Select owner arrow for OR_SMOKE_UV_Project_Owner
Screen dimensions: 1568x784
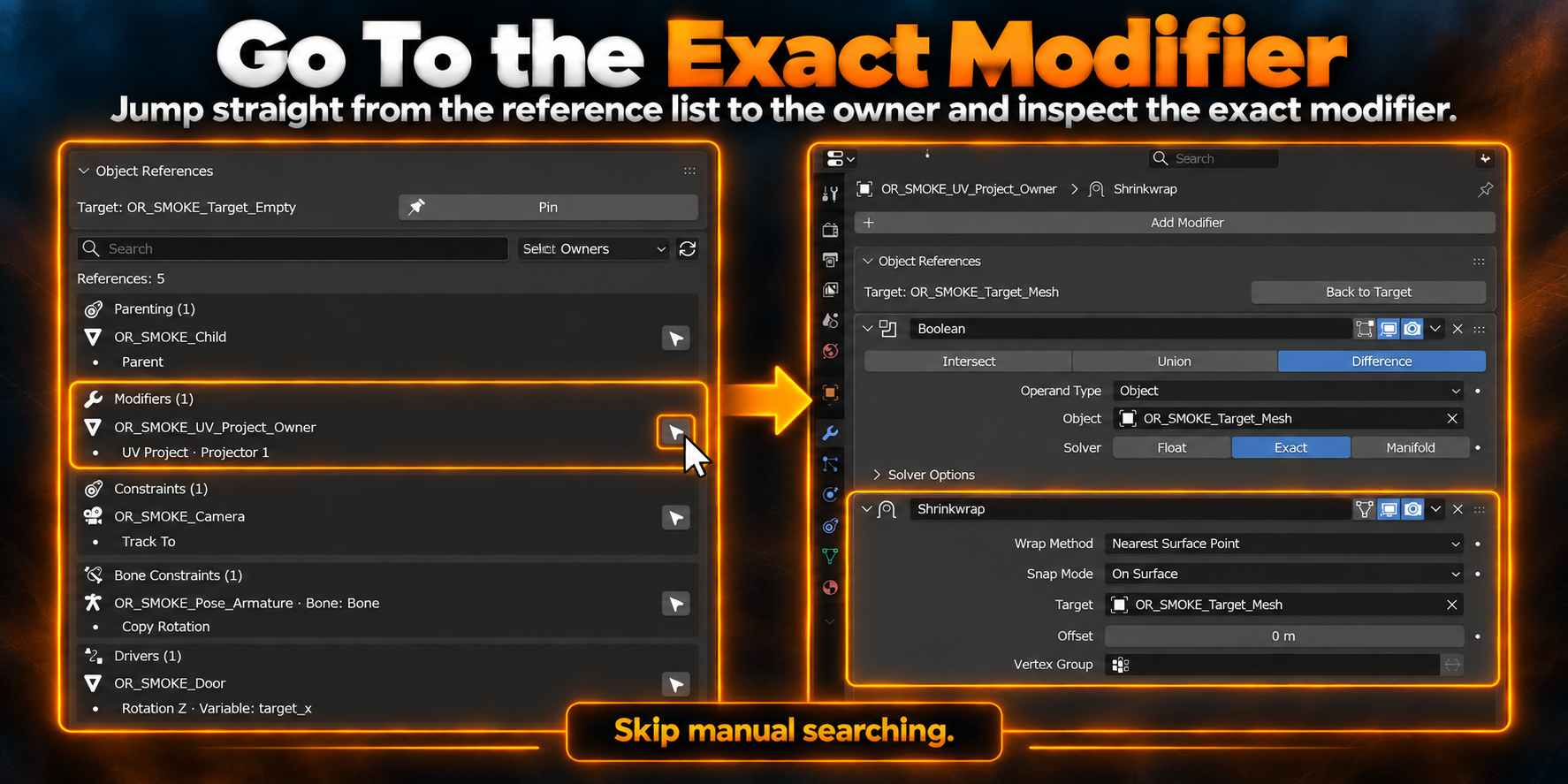676,432
